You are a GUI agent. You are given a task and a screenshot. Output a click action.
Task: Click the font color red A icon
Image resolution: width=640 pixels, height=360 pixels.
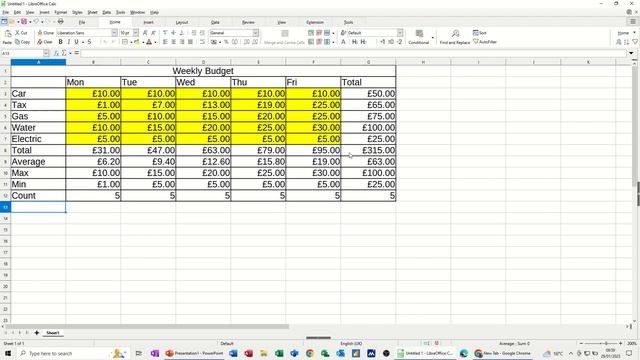click(149, 42)
